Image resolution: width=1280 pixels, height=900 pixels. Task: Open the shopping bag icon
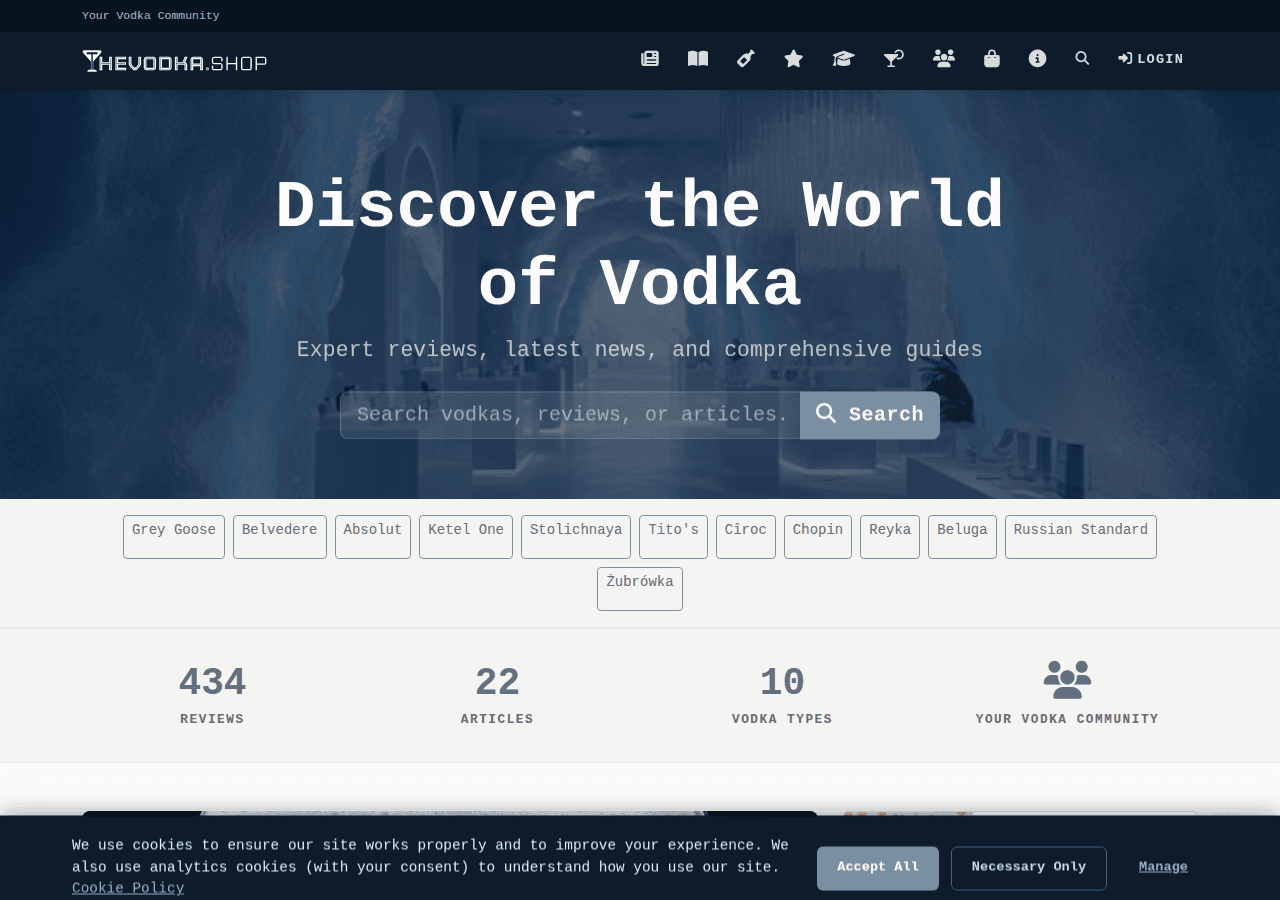tap(992, 59)
